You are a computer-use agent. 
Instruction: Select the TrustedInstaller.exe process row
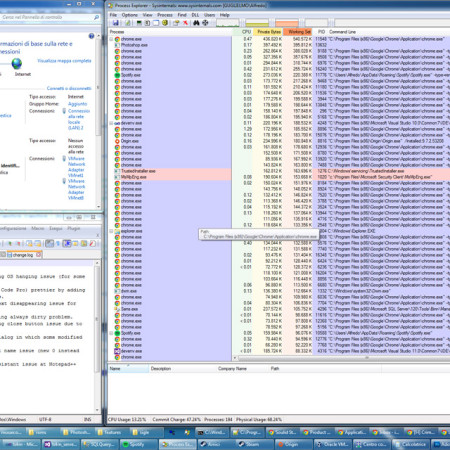tap(279, 171)
